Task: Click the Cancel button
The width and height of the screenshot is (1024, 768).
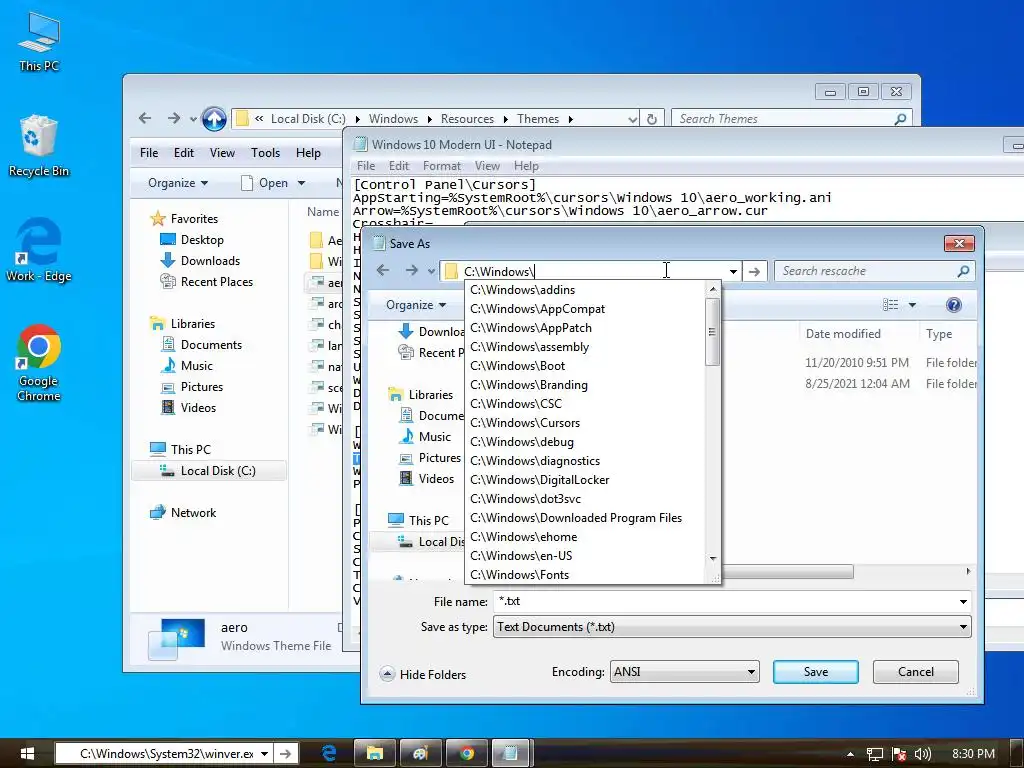Action: pyautogui.click(x=916, y=672)
